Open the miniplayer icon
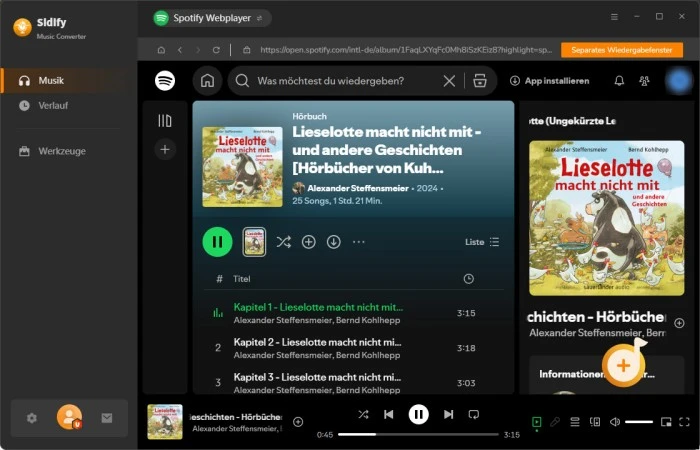 click(x=666, y=422)
